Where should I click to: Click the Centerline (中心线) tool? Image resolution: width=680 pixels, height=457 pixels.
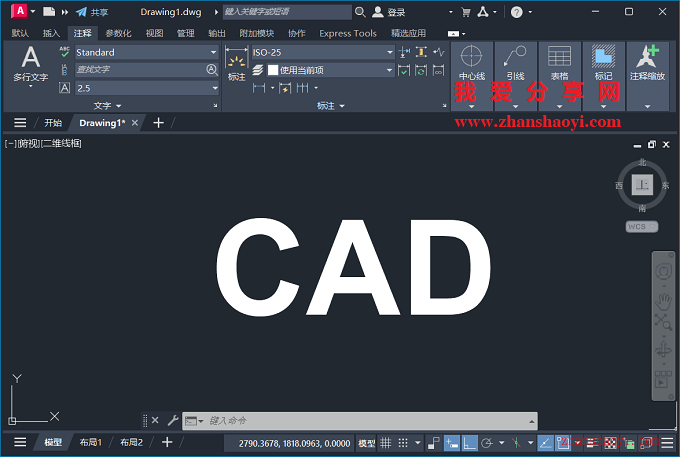click(471, 63)
